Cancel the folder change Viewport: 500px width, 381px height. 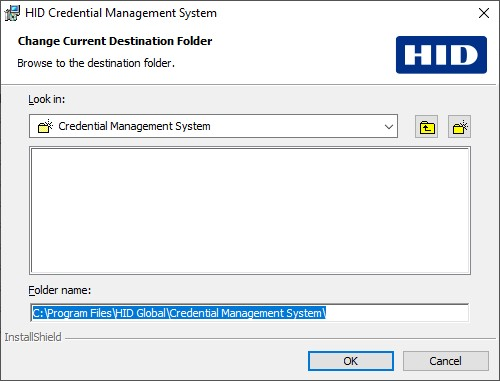[x=446, y=361]
